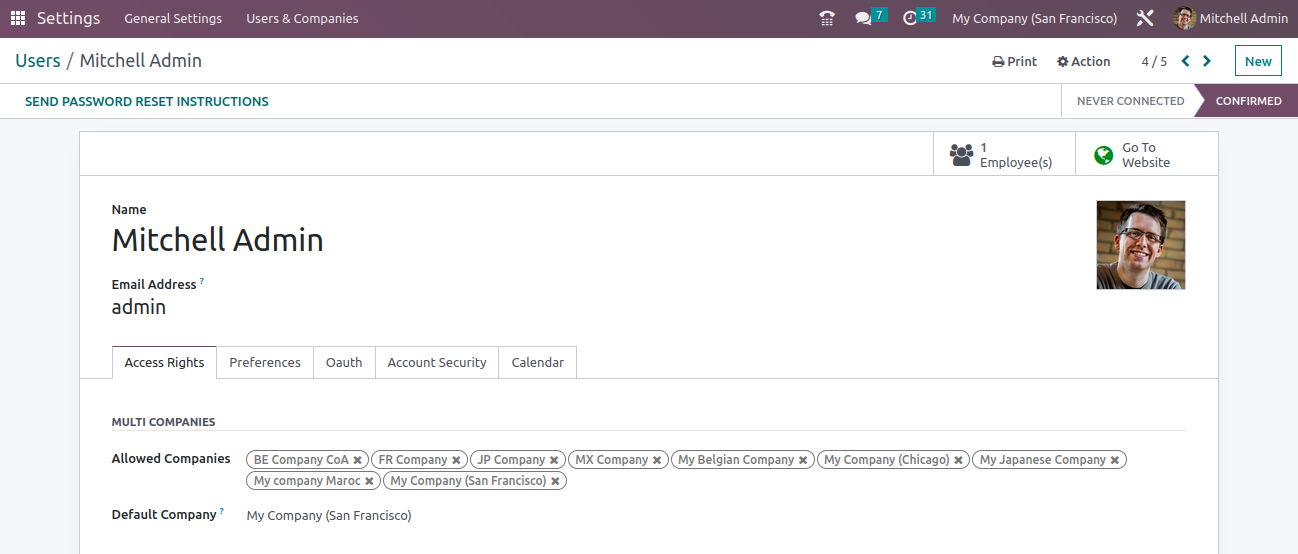Switch to the Account Security tab
This screenshot has width=1298, height=554.
pos(437,362)
